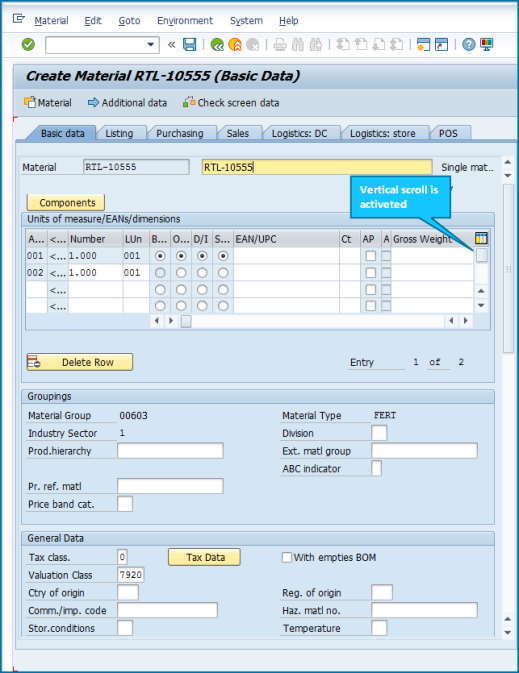Open the Environment menu
Viewport: 519px width, 673px height.
point(185,21)
